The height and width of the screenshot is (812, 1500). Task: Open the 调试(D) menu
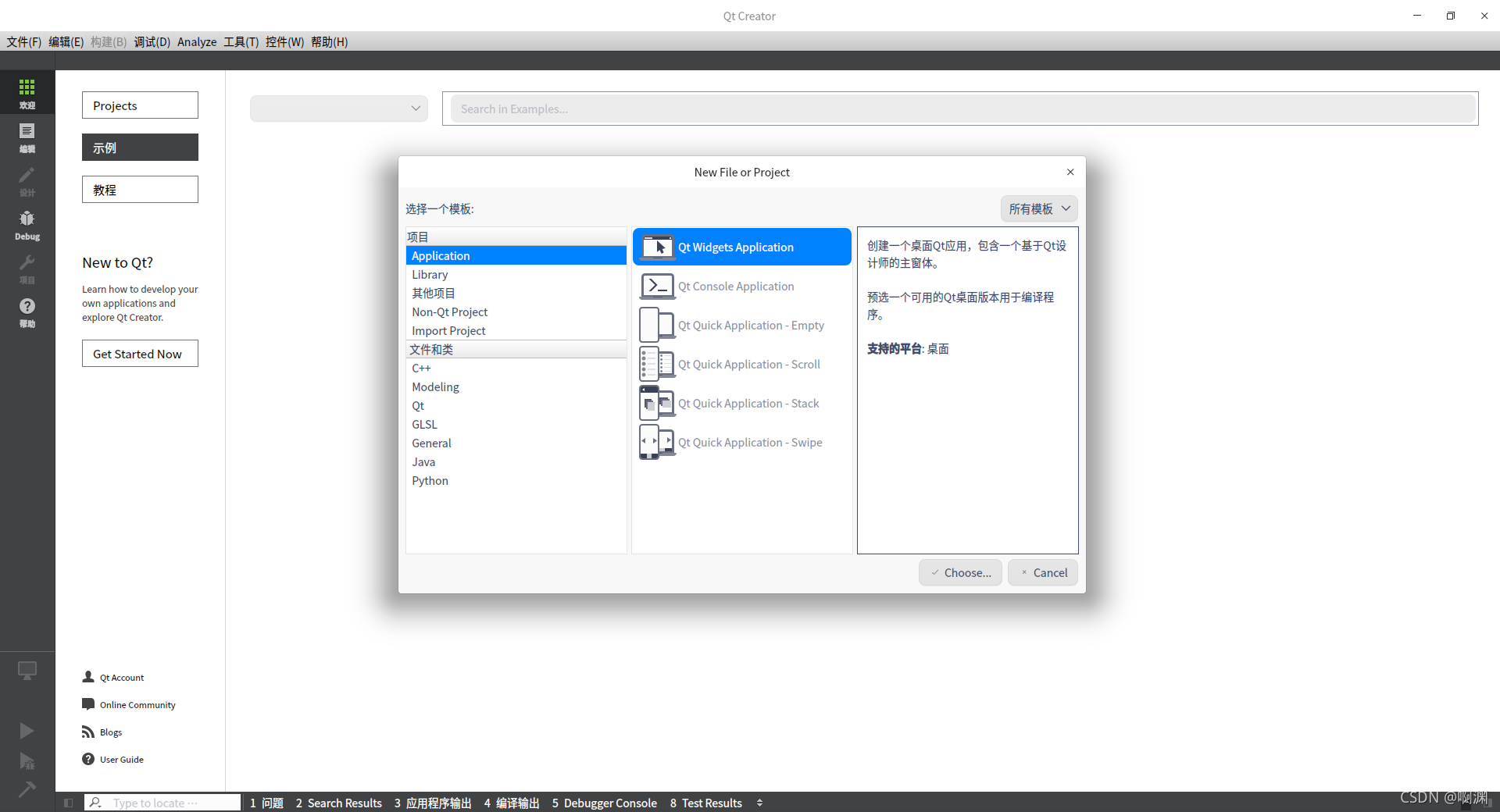pyautogui.click(x=152, y=42)
